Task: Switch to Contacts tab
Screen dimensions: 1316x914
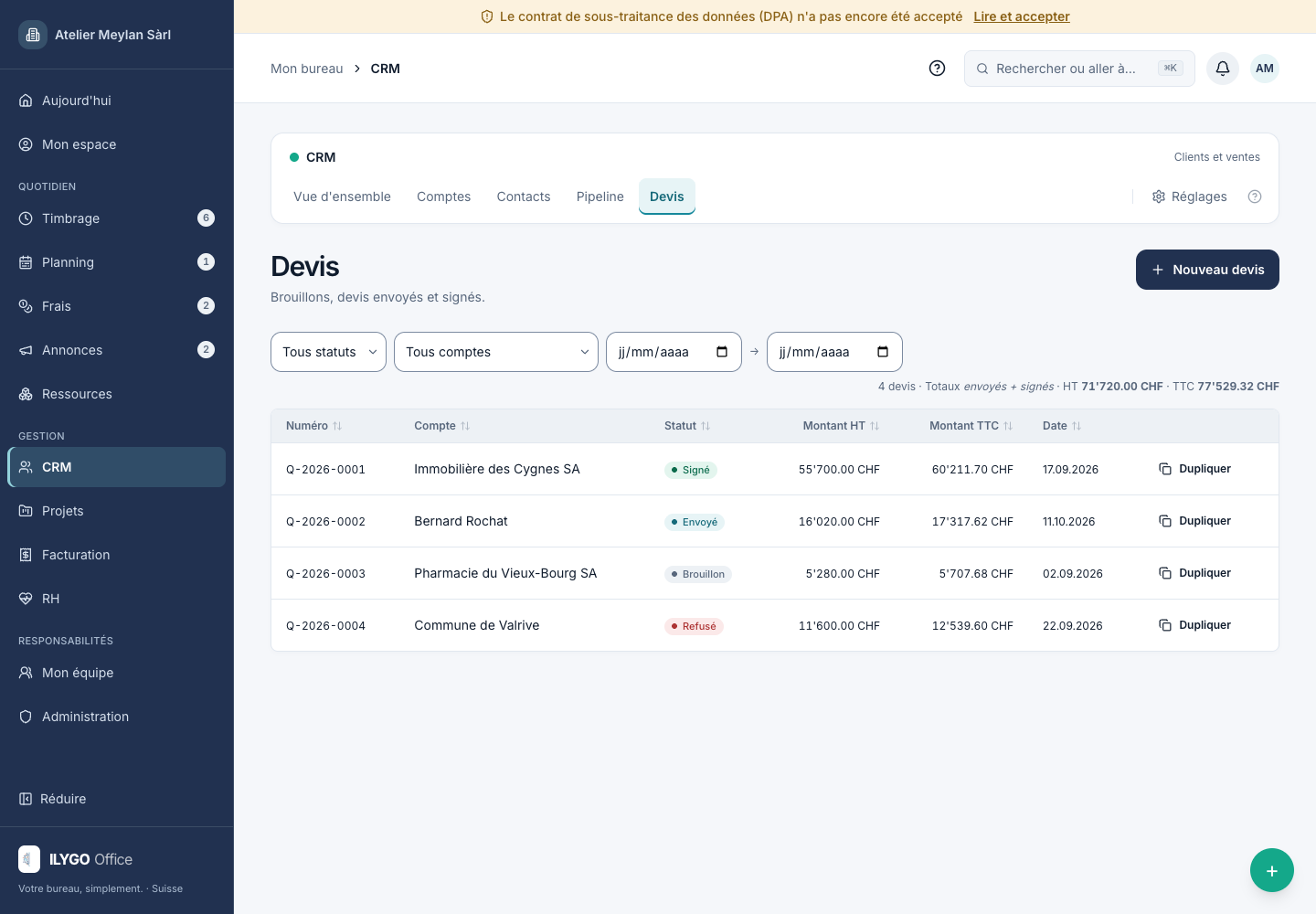Action: click(x=524, y=197)
